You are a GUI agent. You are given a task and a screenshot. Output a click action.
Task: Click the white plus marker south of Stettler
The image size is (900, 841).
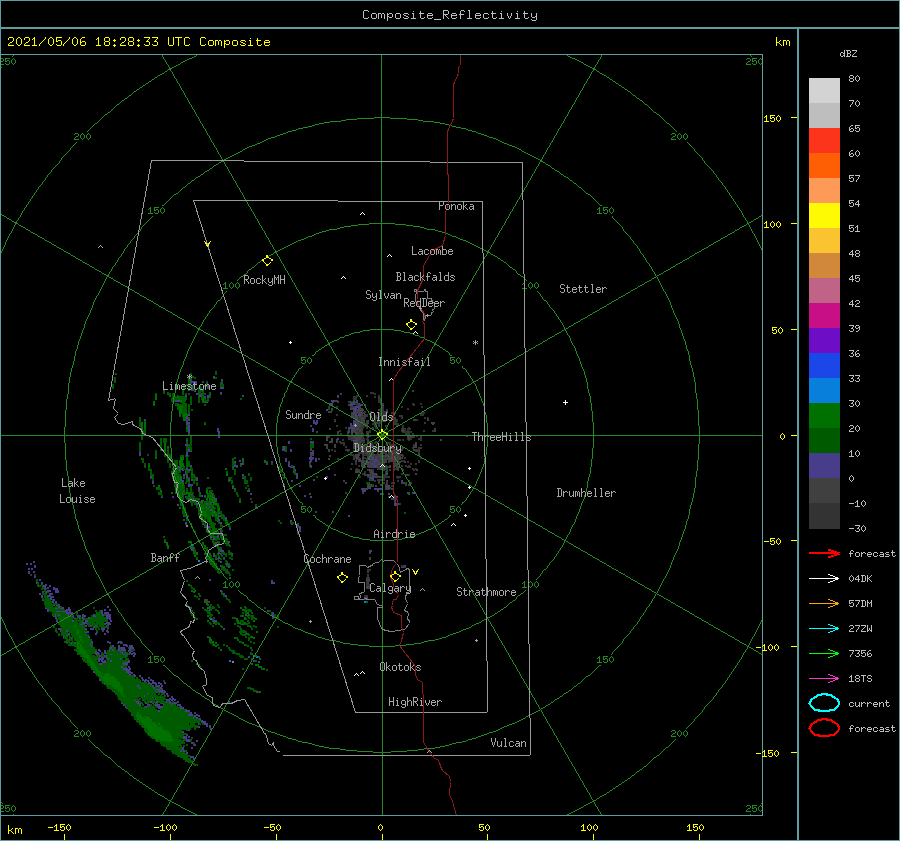565,402
